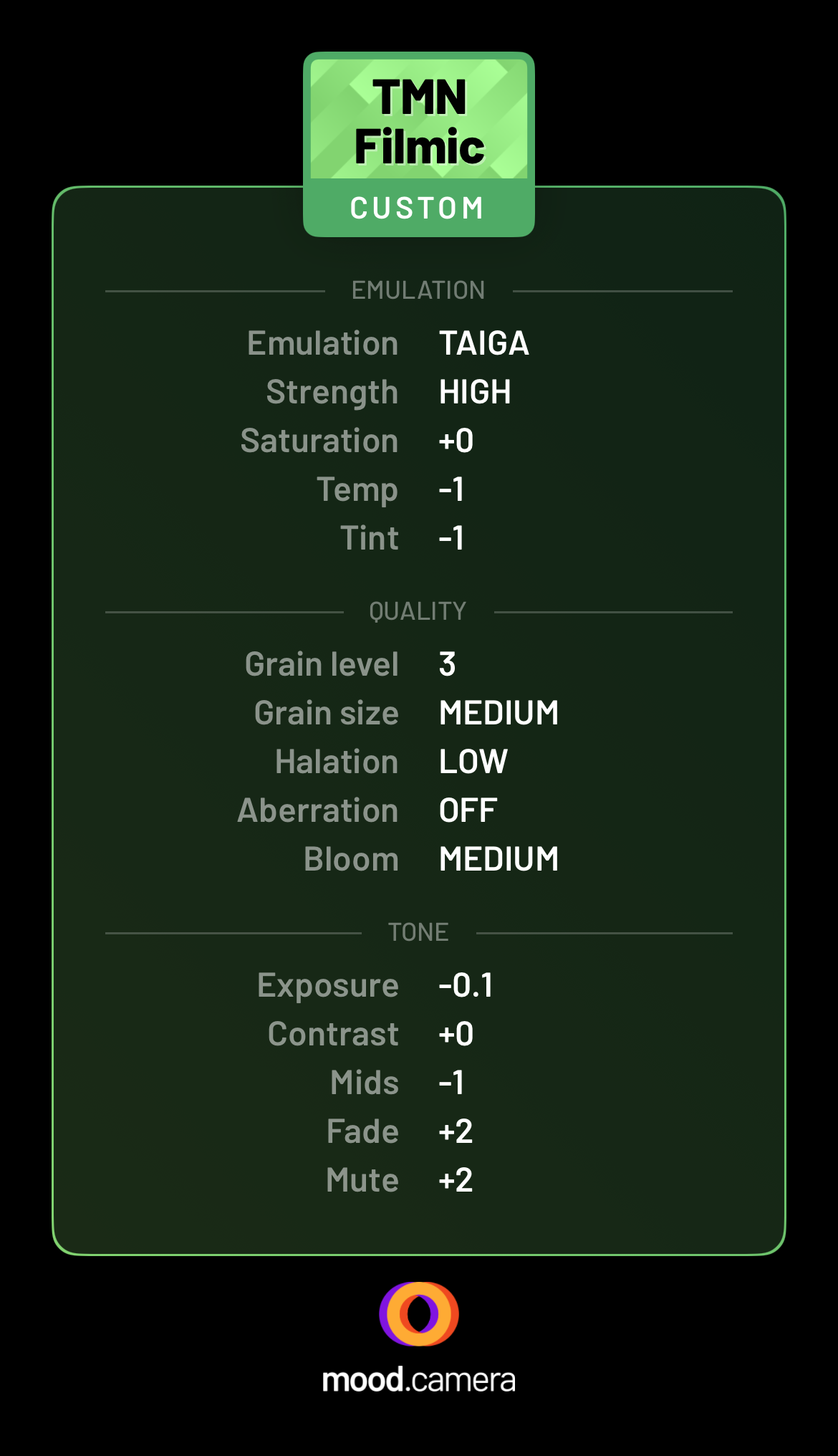Select the Grain level 3 value

click(448, 664)
